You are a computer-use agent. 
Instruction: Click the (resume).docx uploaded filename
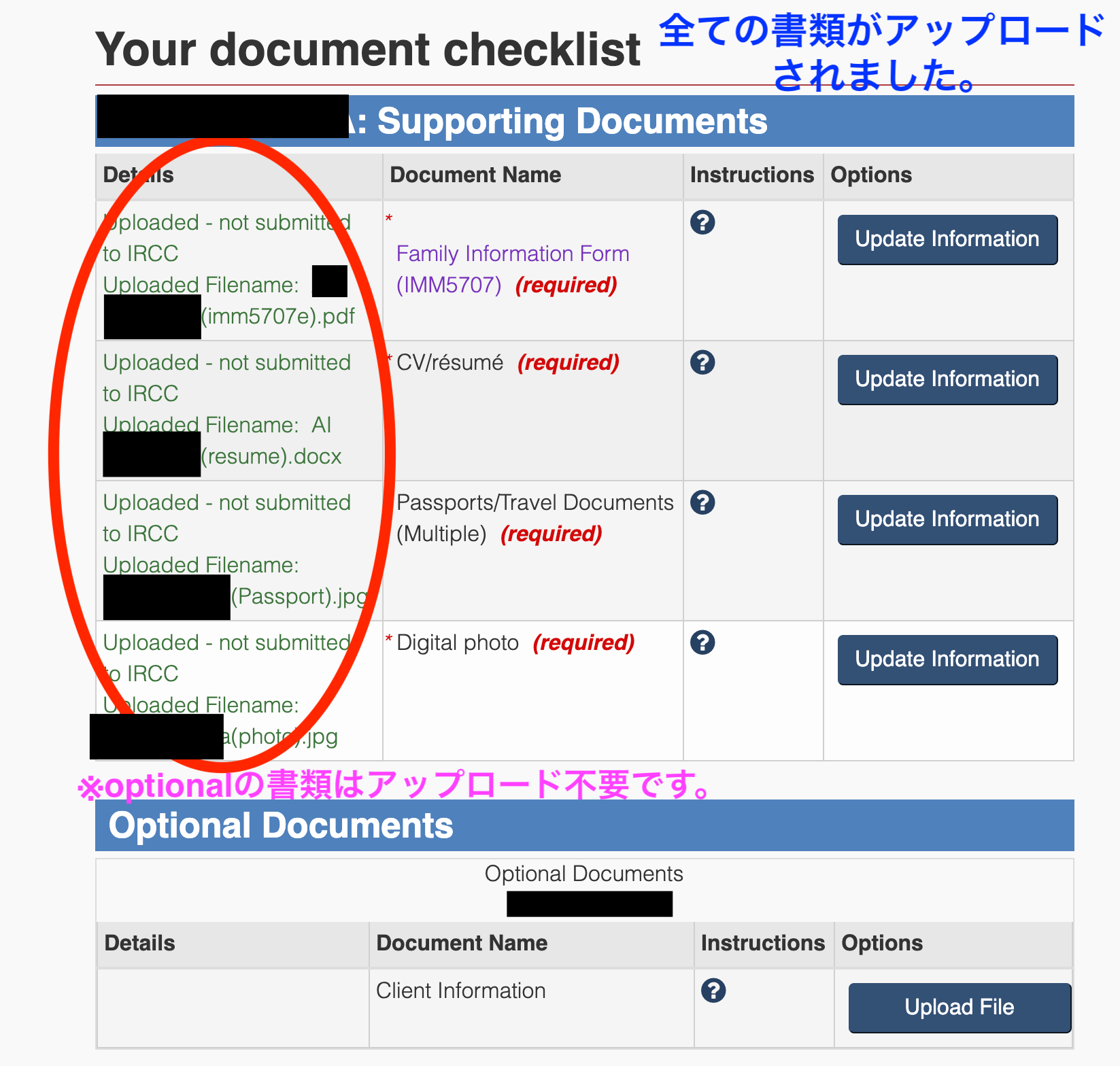click(x=271, y=456)
